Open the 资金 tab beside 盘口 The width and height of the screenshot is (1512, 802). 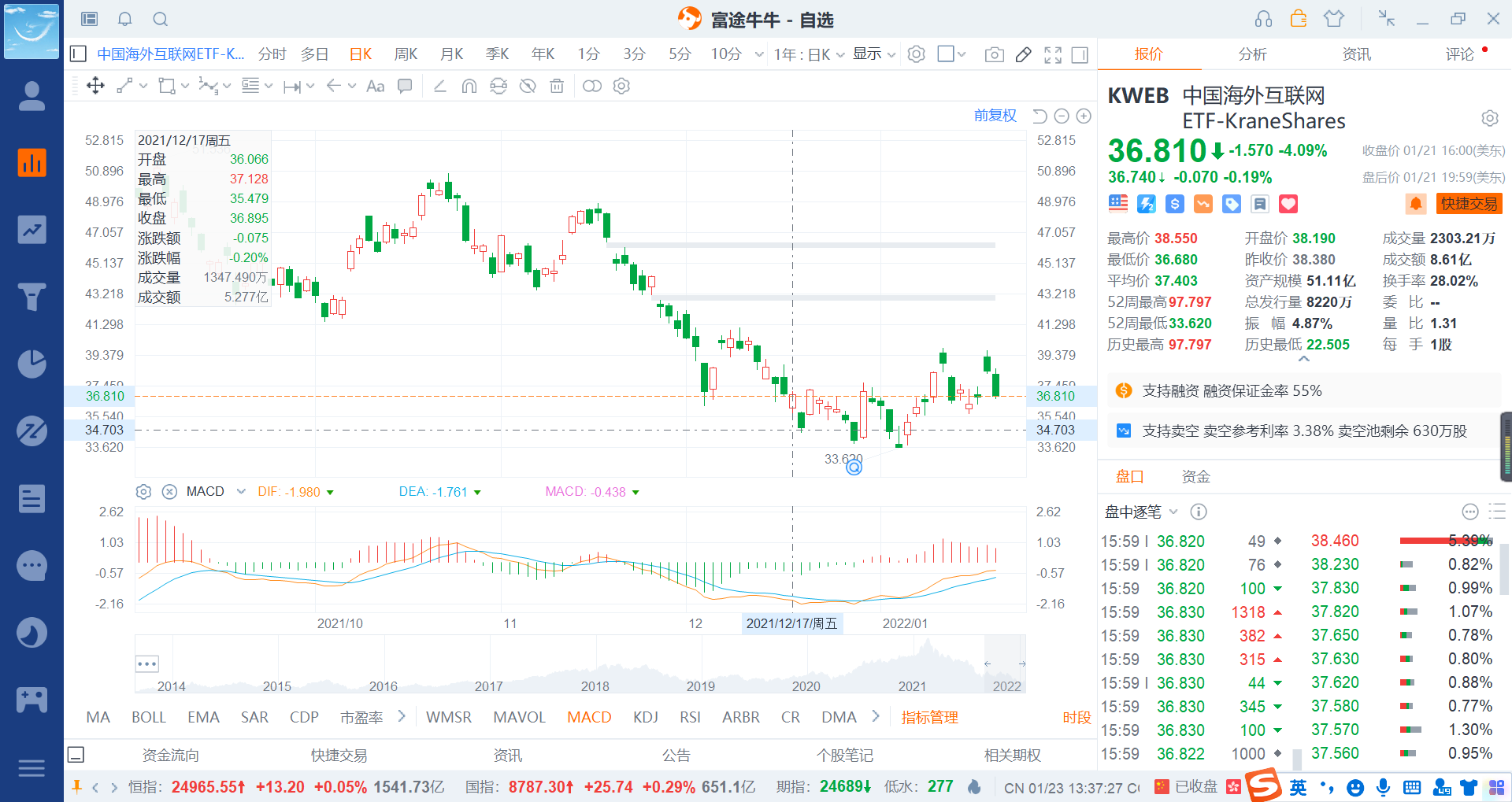[1195, 476]
